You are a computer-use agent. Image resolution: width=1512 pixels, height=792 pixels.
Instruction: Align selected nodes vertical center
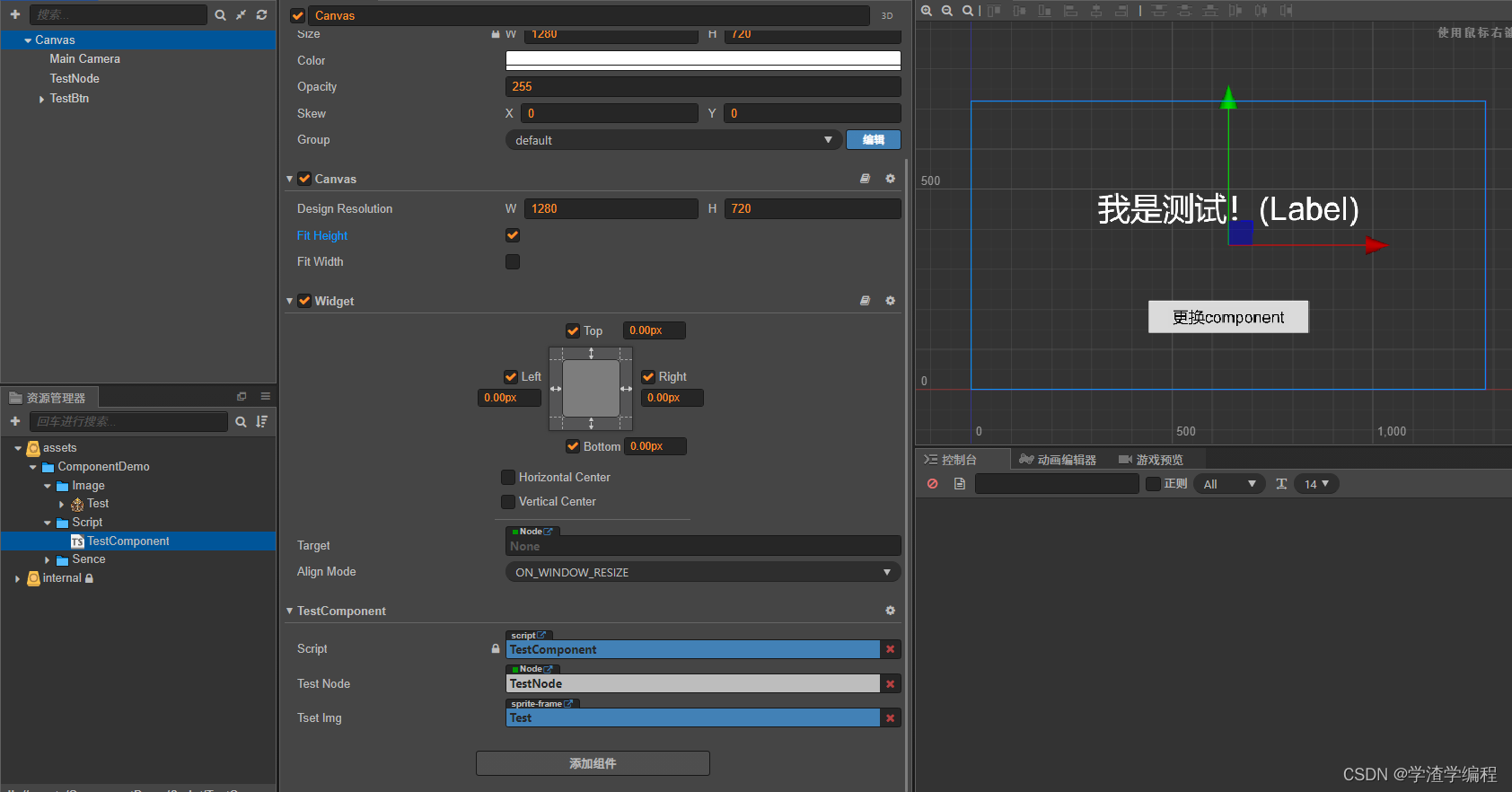pyautogui.click(x=1019, y=11)
